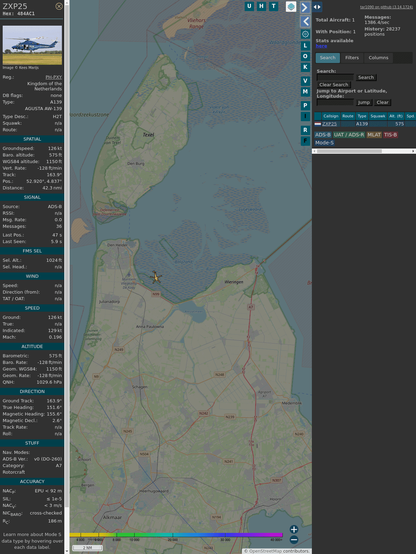Click the P map button
Viewport: 416px width, 554px height.
(x=305, y=106)
